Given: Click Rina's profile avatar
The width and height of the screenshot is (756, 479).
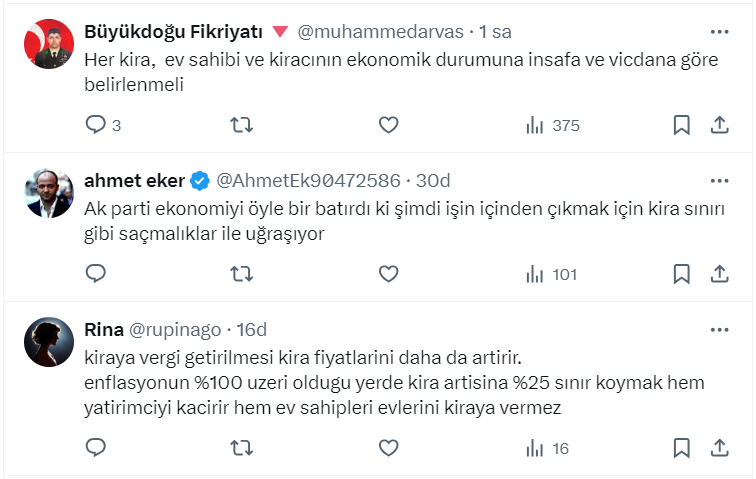Looking at the screenshot, I should pos(49,342).
